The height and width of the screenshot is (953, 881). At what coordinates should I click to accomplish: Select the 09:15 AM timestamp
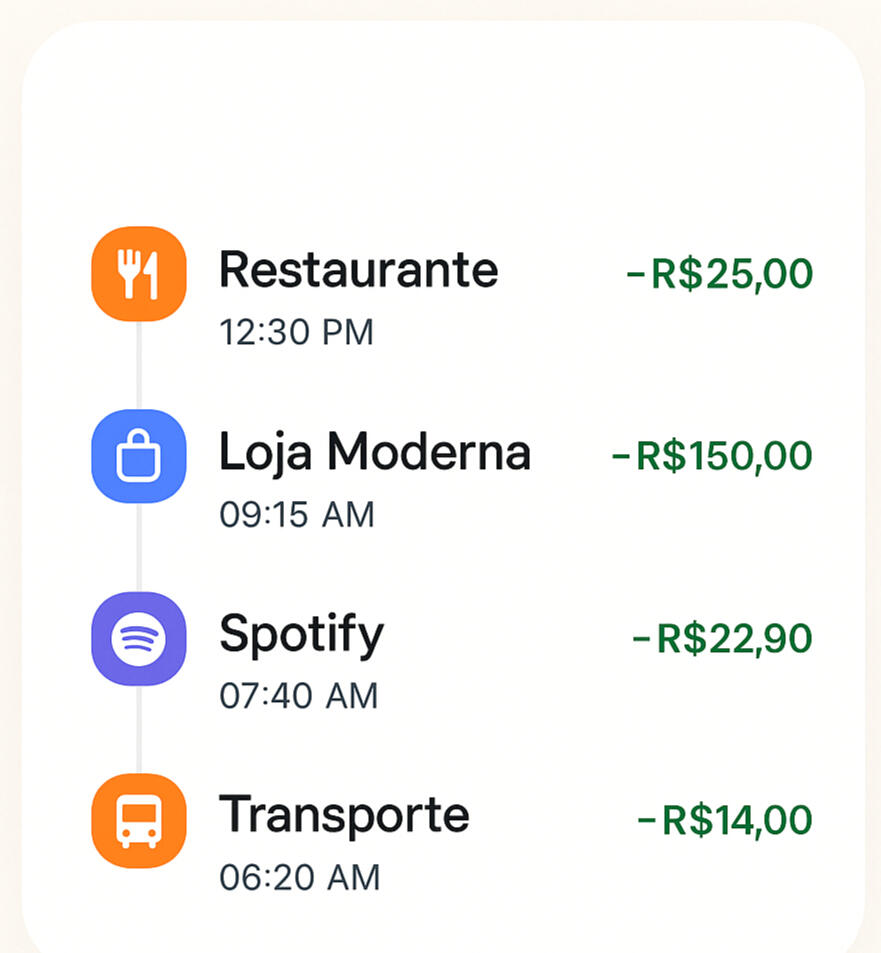pos(296,514)
